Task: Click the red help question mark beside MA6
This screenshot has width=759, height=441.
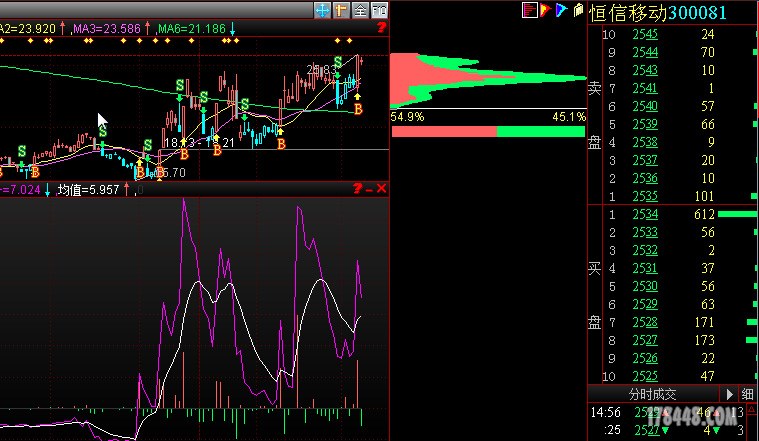Action: 381,29
